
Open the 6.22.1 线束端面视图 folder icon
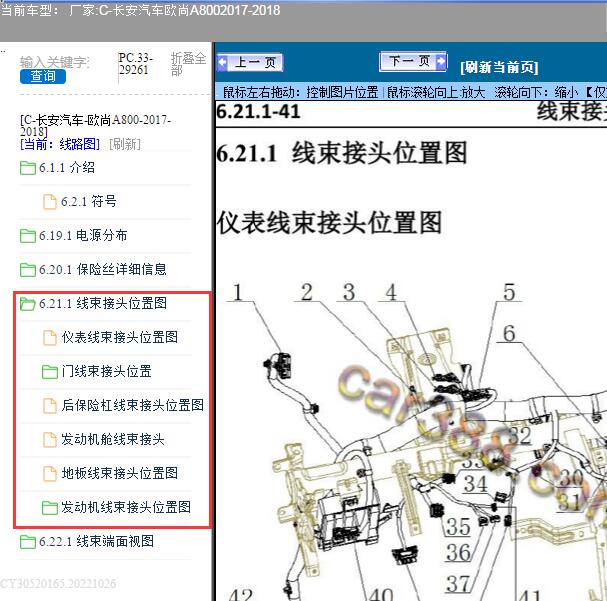[x=27, y=542]
